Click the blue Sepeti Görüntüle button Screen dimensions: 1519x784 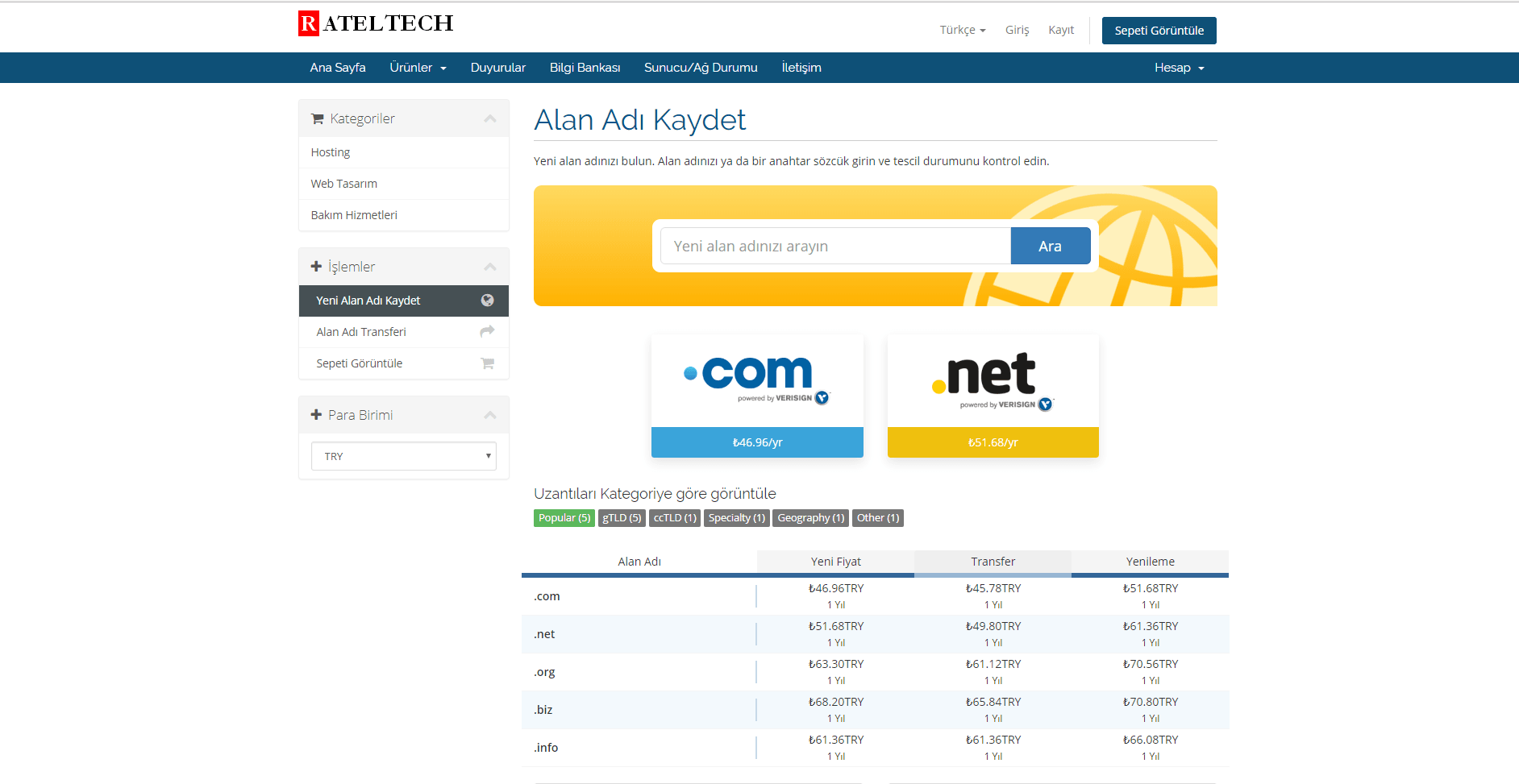[1159, 31]
